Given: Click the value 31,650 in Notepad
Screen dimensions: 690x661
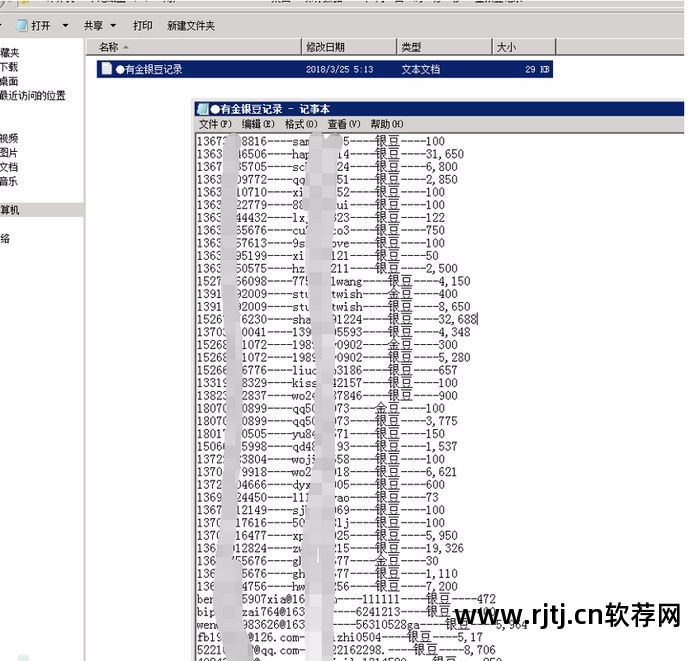Looking at the screenshot, I should [444, 154].
